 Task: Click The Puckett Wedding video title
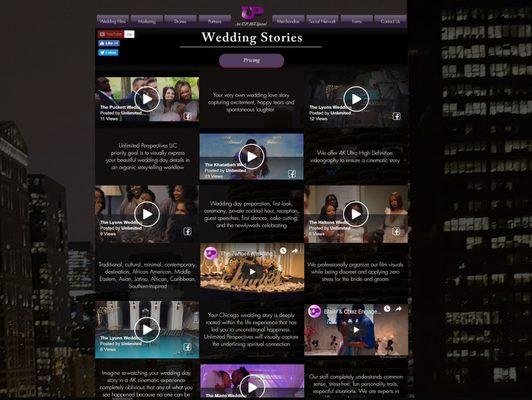(119, 107)
